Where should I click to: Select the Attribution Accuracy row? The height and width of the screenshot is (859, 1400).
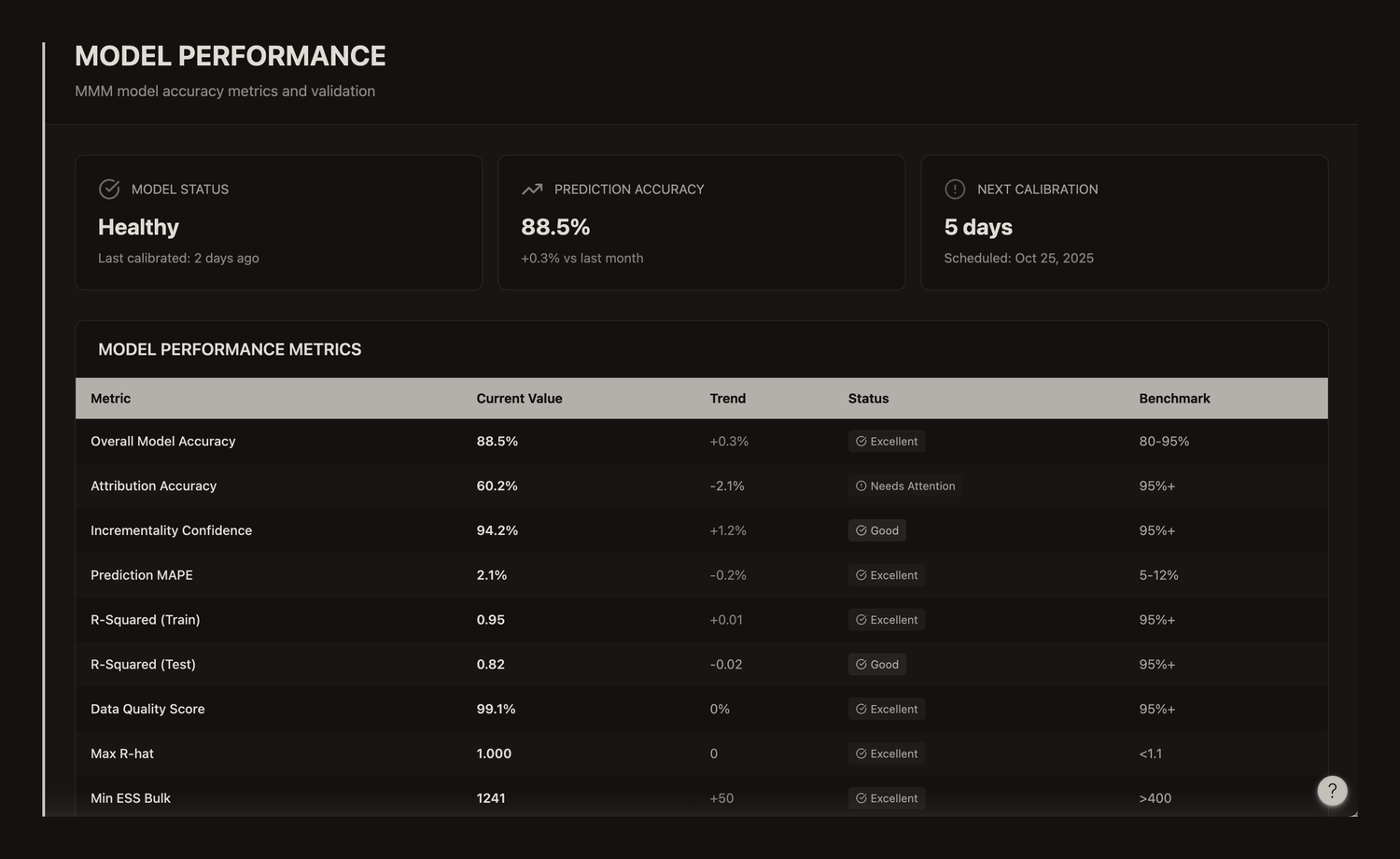coord(702,486)
